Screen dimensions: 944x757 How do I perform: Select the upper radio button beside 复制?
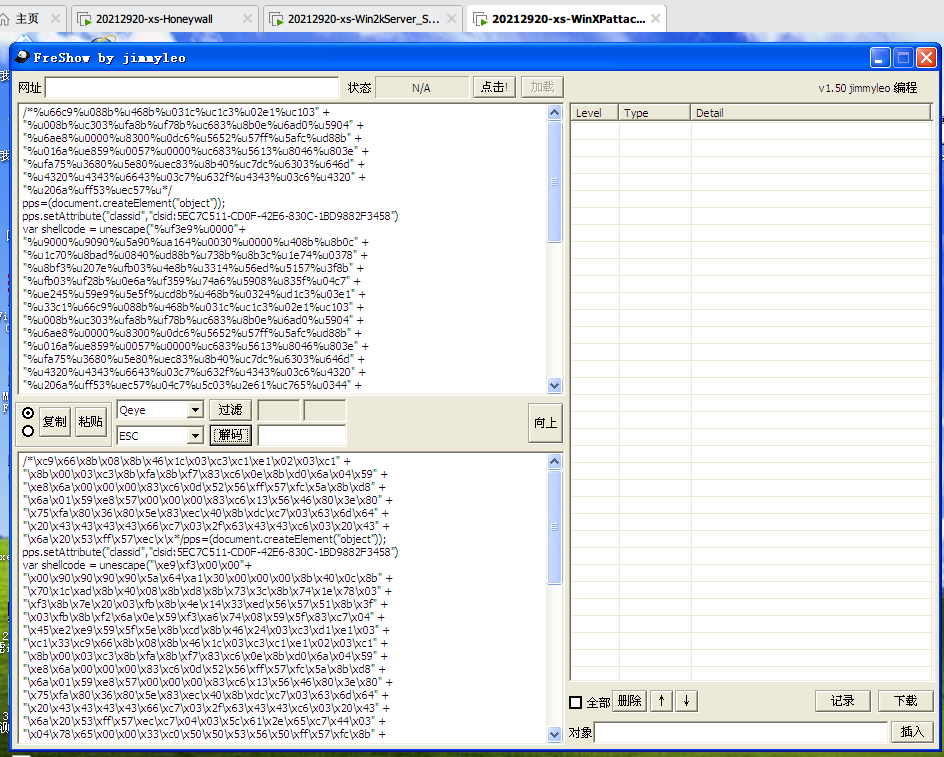tap(28, 413)
